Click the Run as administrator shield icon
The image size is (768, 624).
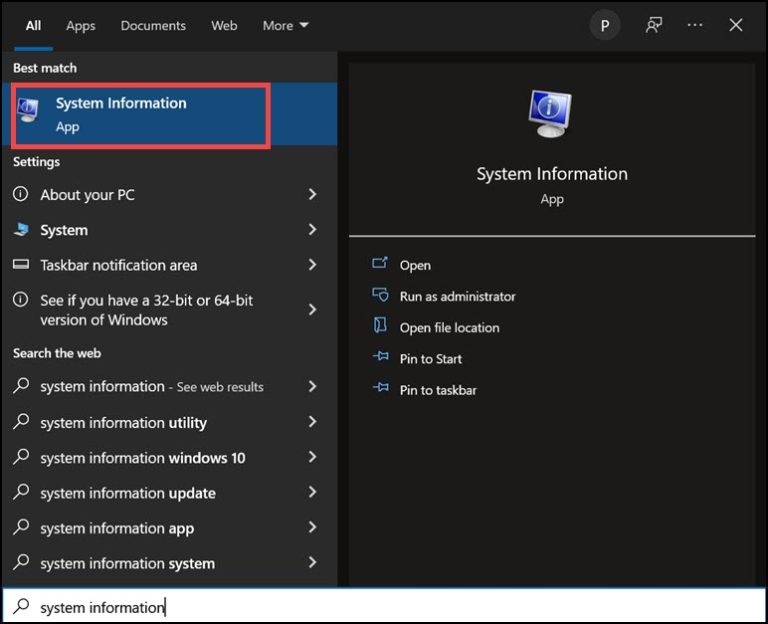[380, 296]
